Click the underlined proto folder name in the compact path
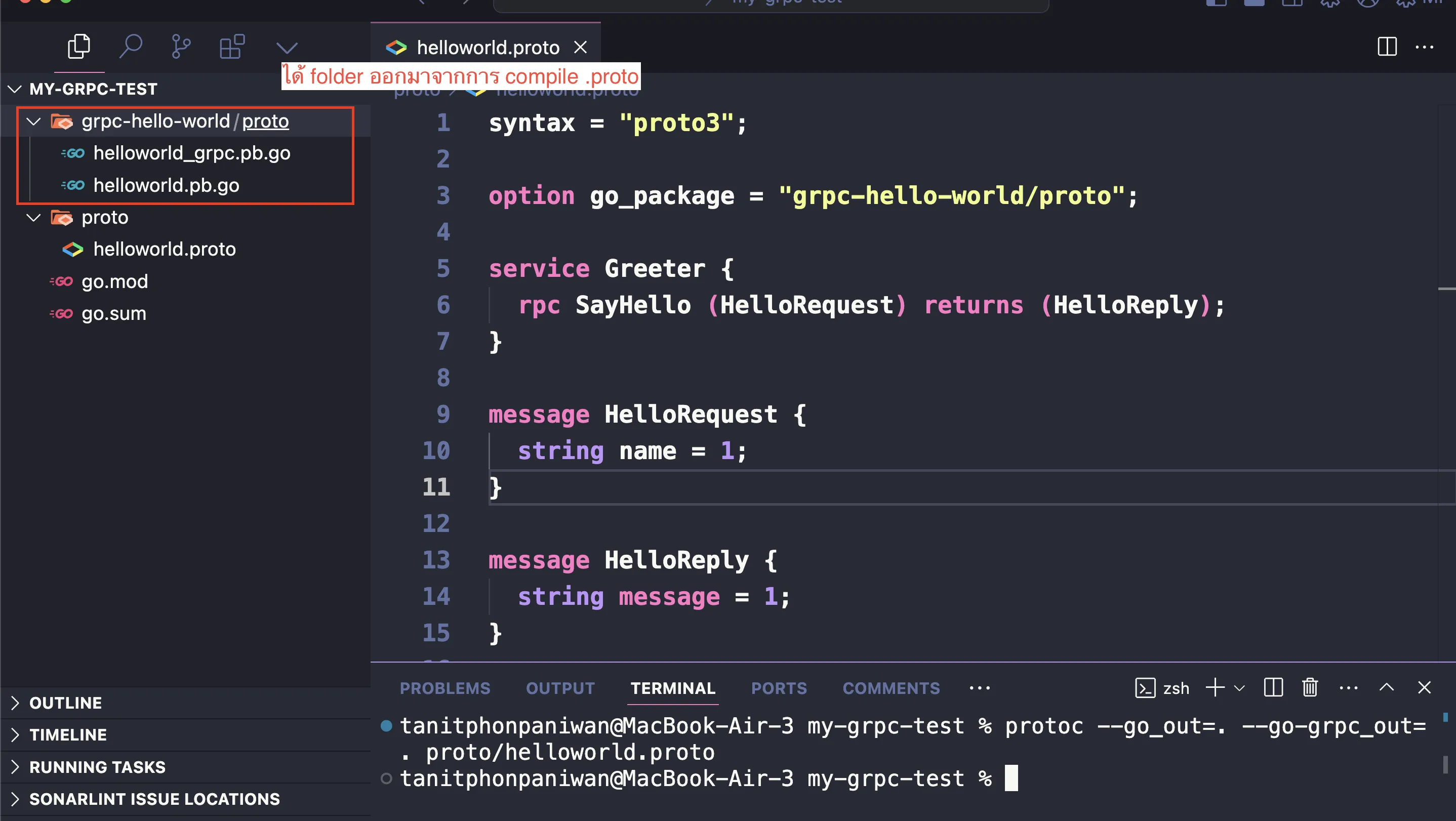Viewport: 1456px width, 821px height. click(265, 121)
